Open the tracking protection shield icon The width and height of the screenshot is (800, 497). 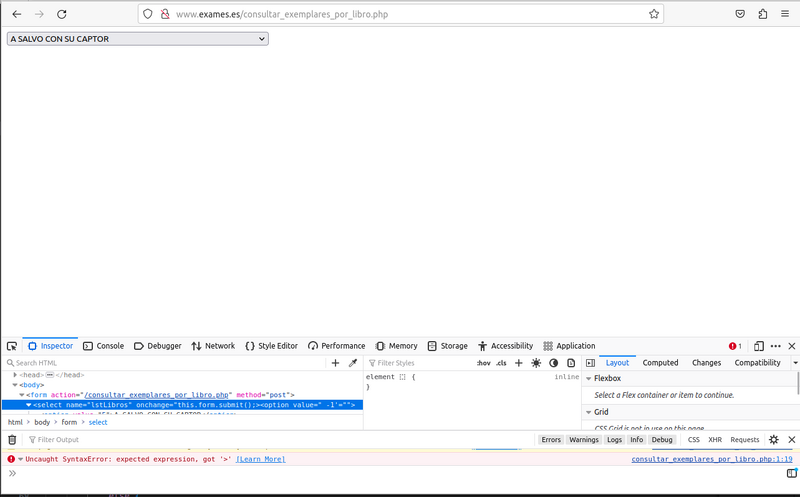click(148, 14)
